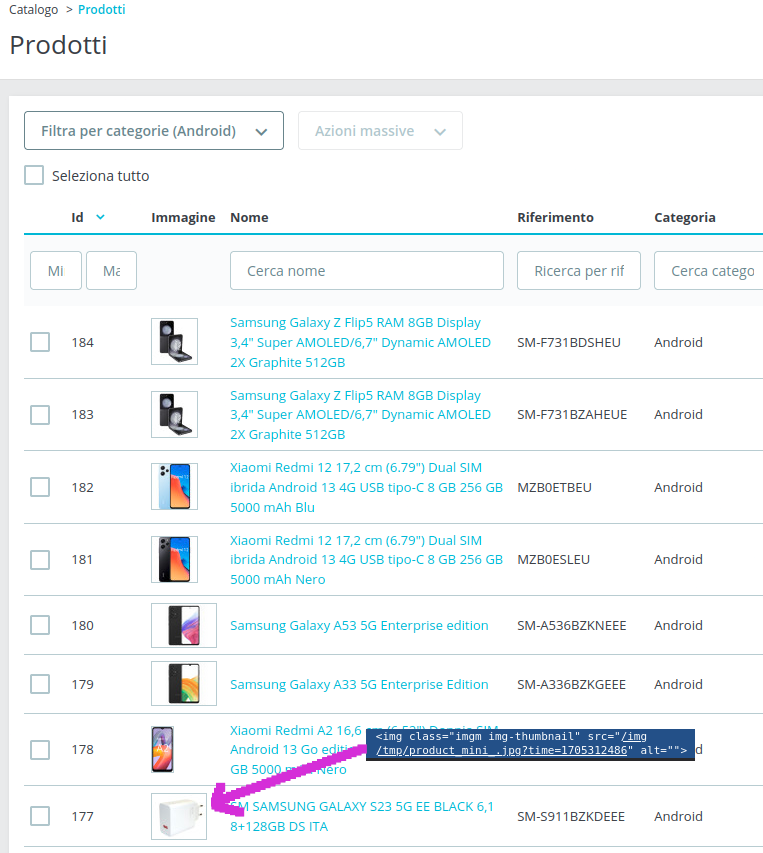The width and height of the screenshot is (763, 853).
Task: Open the Azioni massive dropdown
Action: (x=380, y=131)
